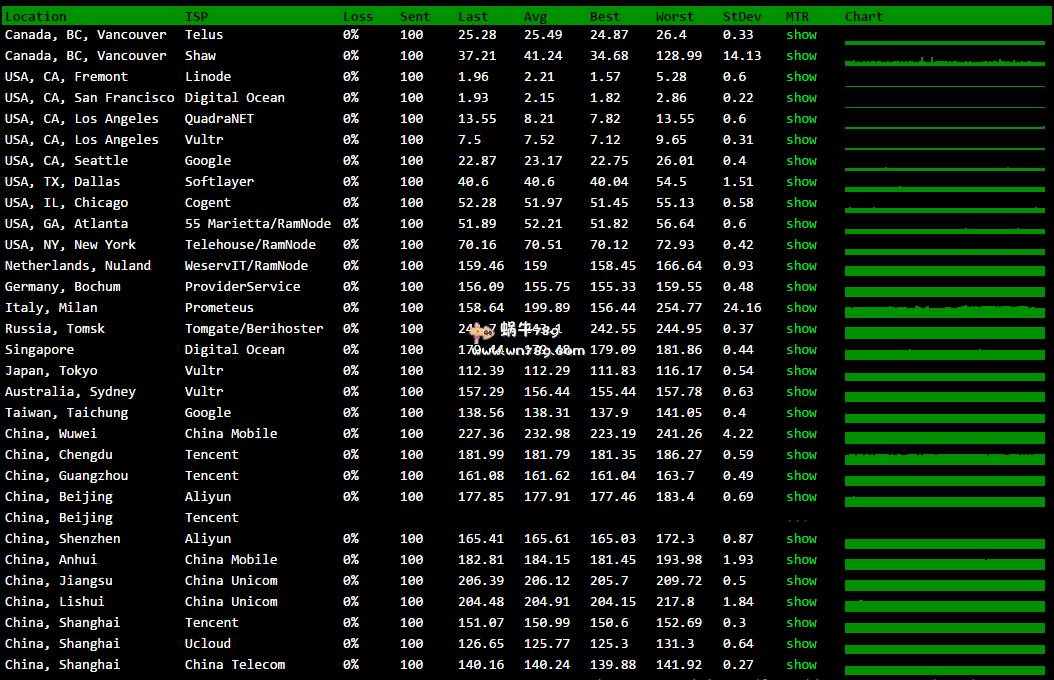Click the Location column header
This screenshot has height=680, width=1054.
coord(36,16)
